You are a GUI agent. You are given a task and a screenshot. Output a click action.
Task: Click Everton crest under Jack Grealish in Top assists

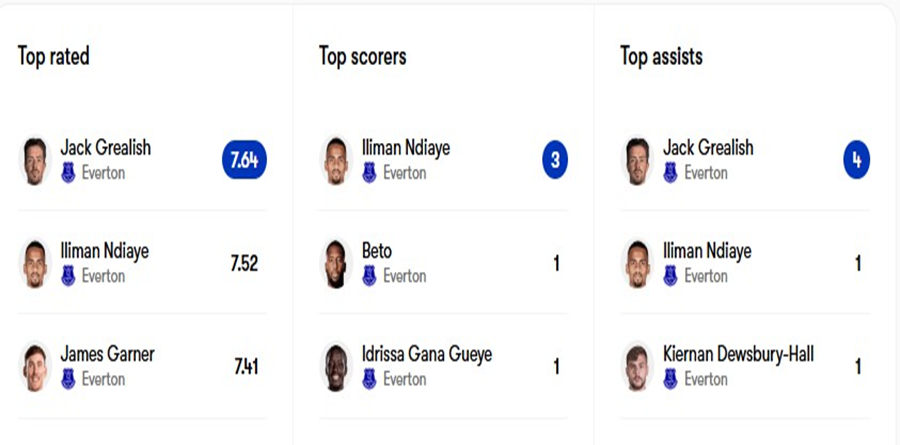(x=670, y=173)
